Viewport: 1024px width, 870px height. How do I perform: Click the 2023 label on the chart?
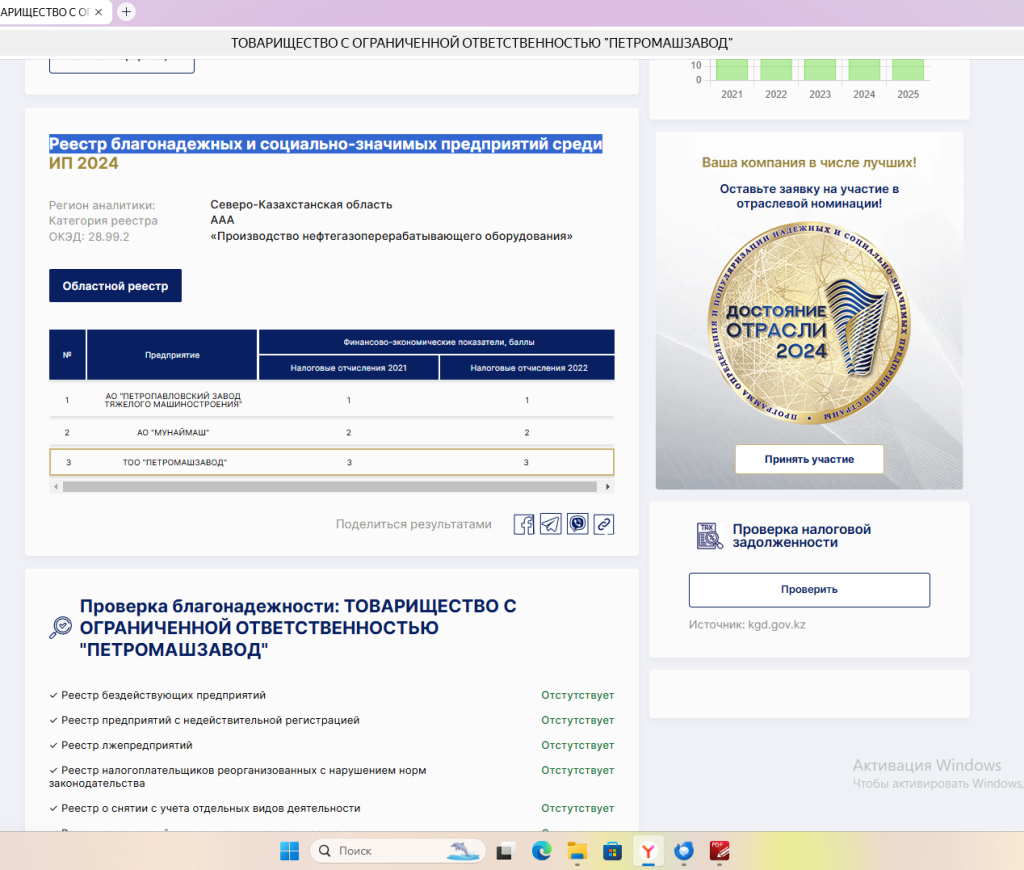[820, 94]
